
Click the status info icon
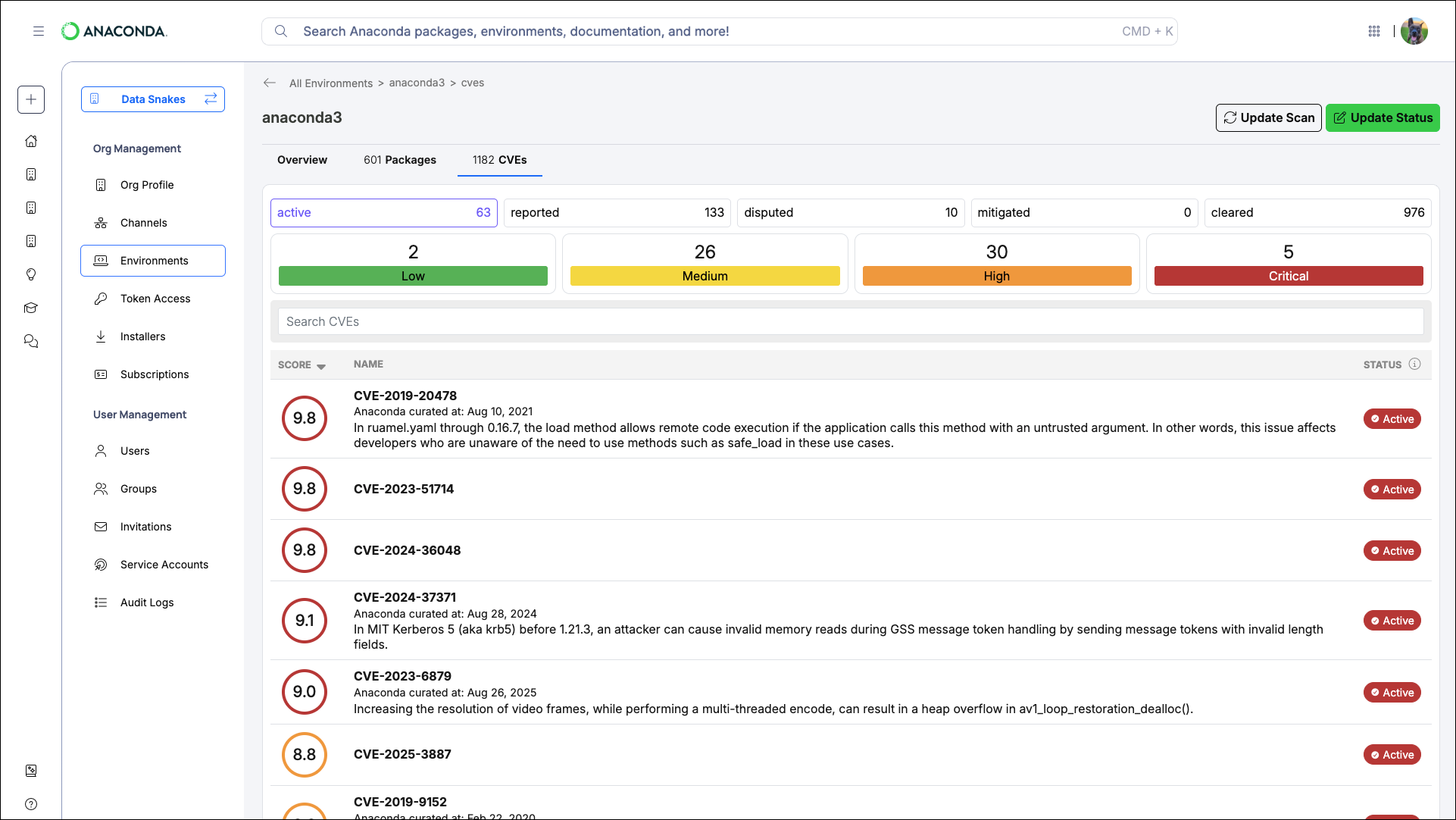coord(1414,364)
